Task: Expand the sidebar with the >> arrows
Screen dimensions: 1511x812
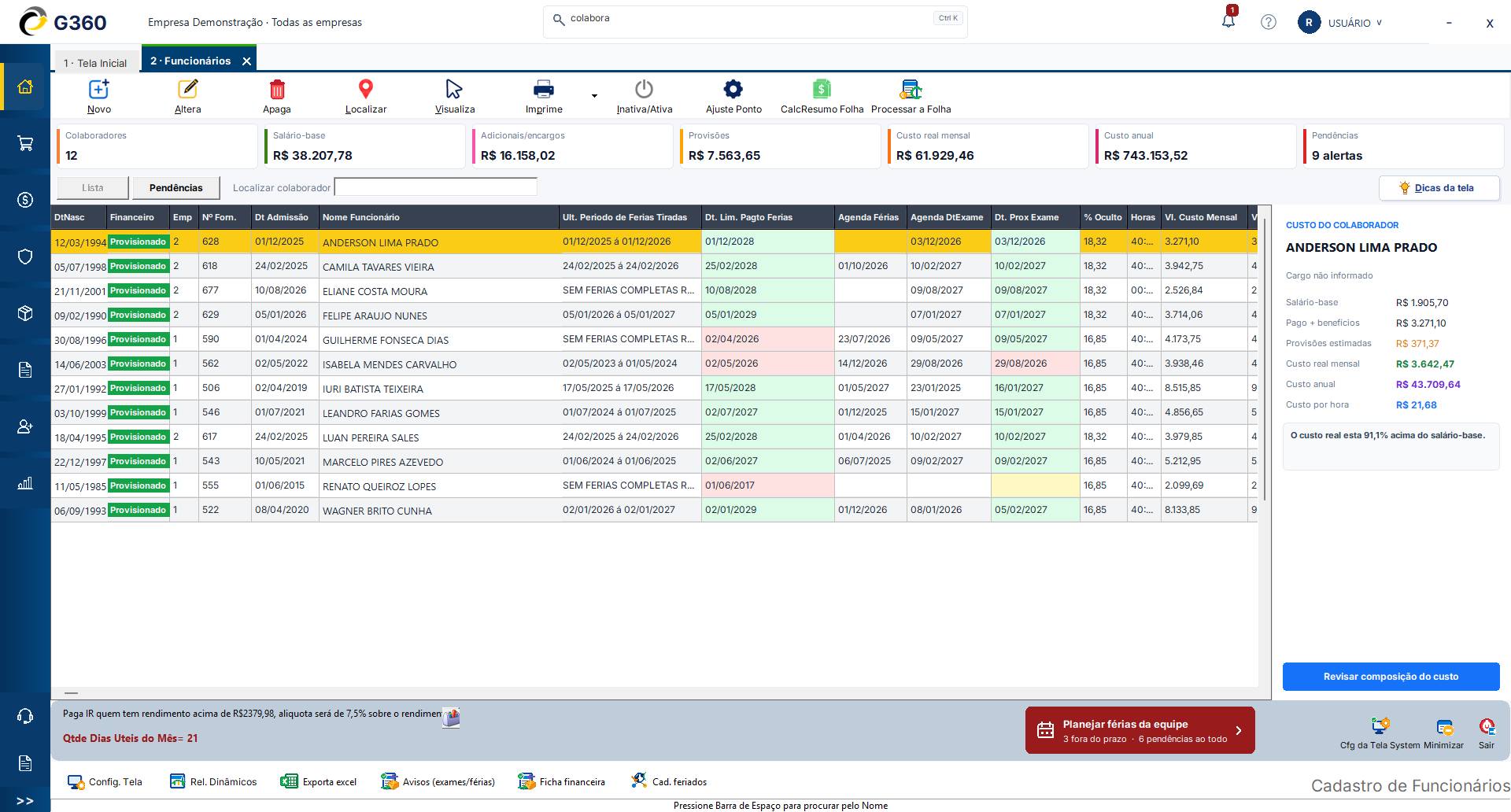Action: tap(25, 801)
